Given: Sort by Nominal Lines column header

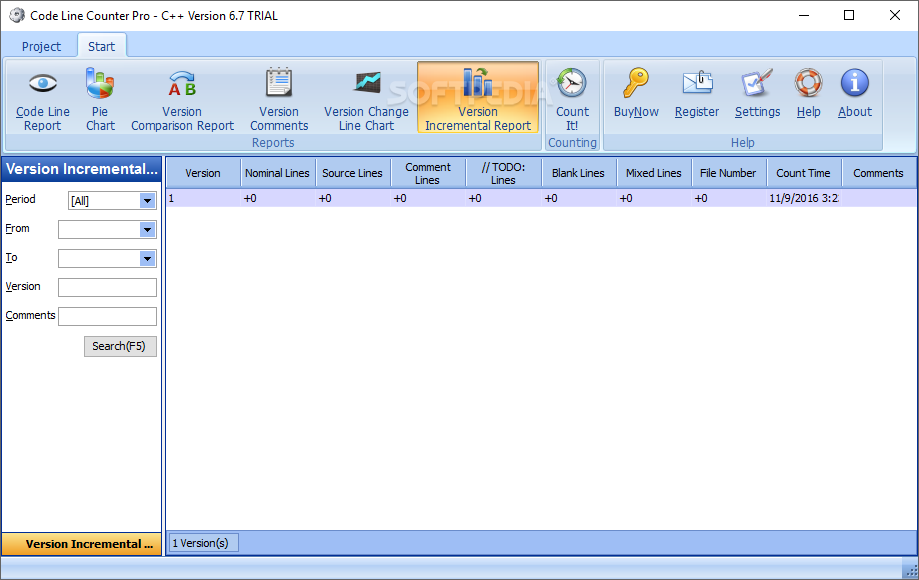Looking at the screenshot, I should pyautogui.click(x=277, y=173).
